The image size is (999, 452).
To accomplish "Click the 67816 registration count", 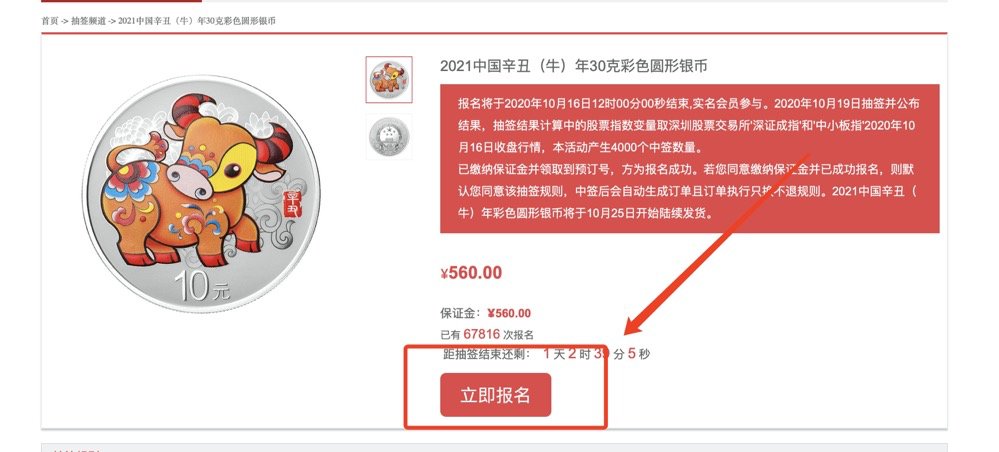I will coord(482,333).
